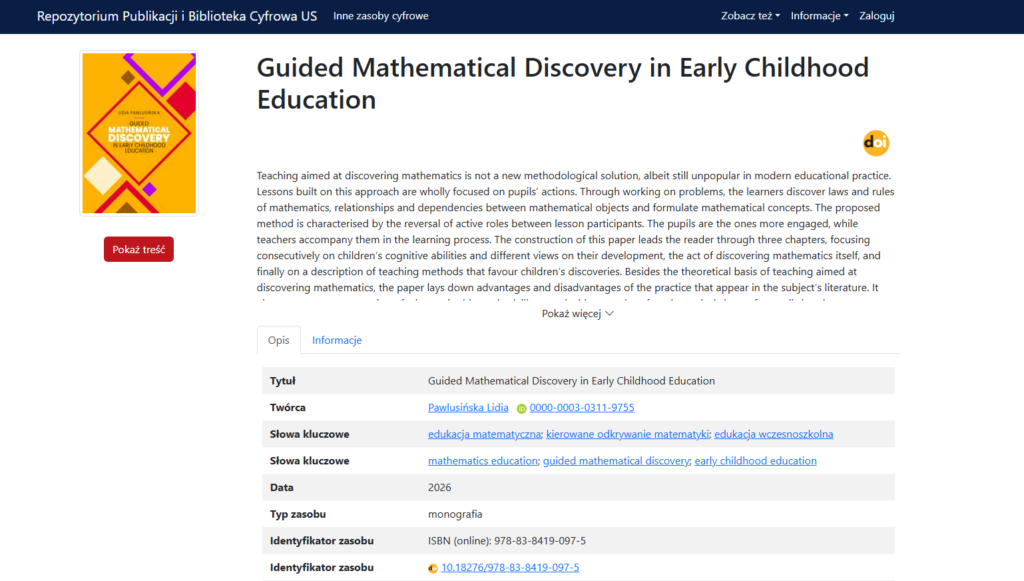Open ORCID number 0000-0003-0311-9755 link

pyautogui.click(x=582, y=408)
